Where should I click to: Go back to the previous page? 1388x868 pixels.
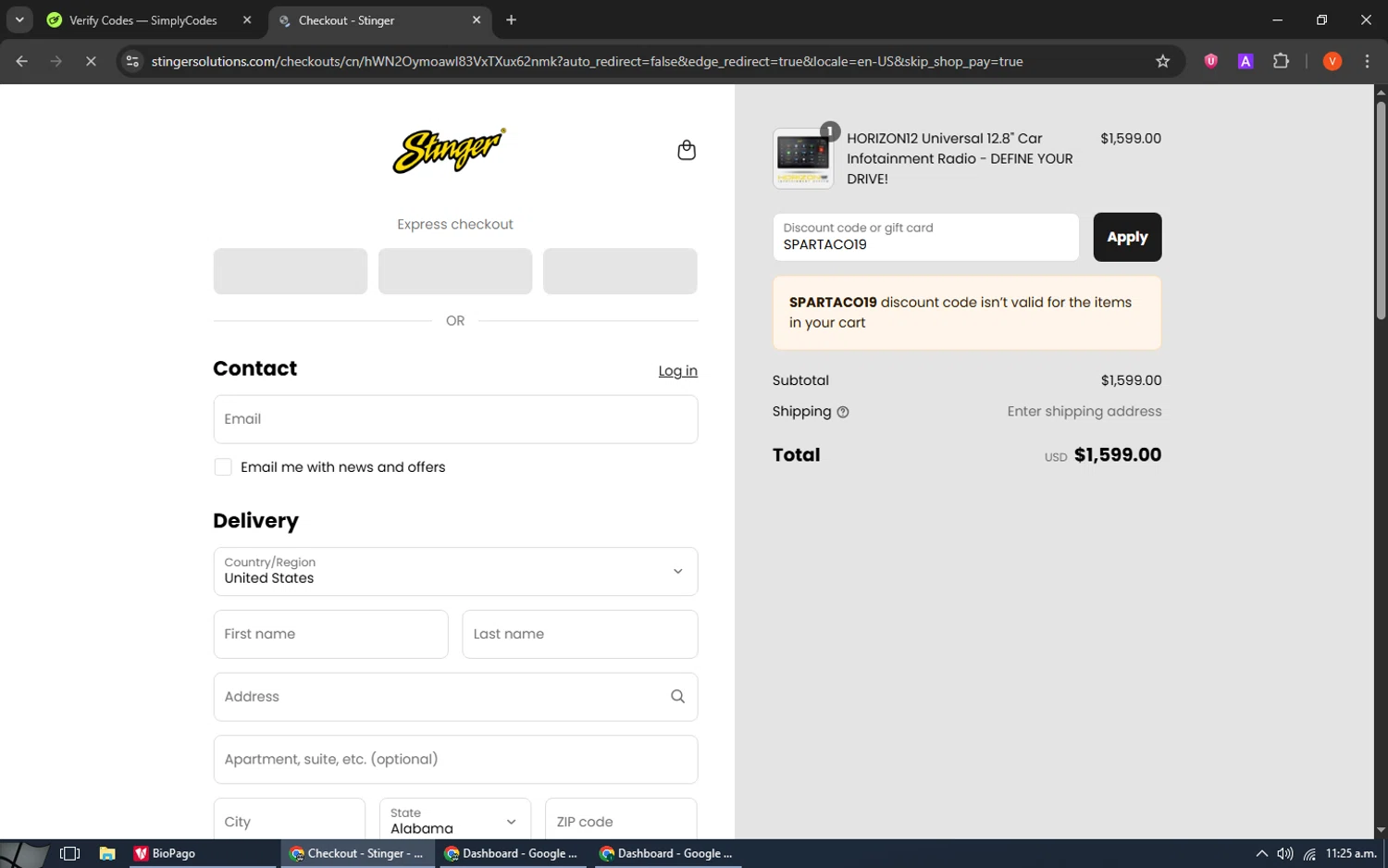[x=22, y=61]
